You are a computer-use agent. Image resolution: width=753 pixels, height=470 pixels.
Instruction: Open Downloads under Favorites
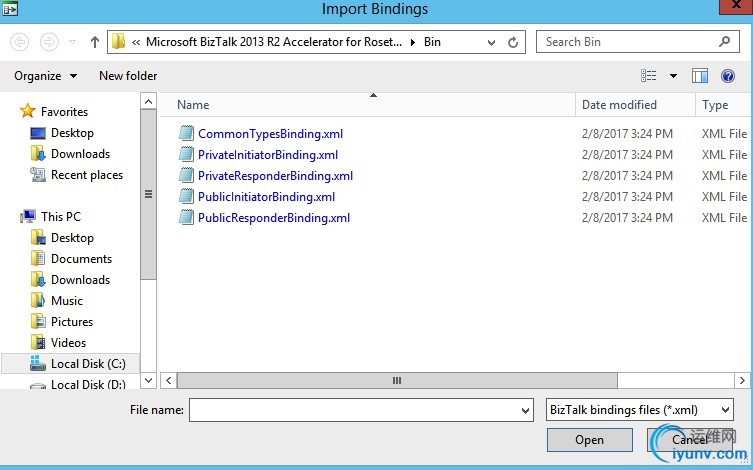coord(80,154)
